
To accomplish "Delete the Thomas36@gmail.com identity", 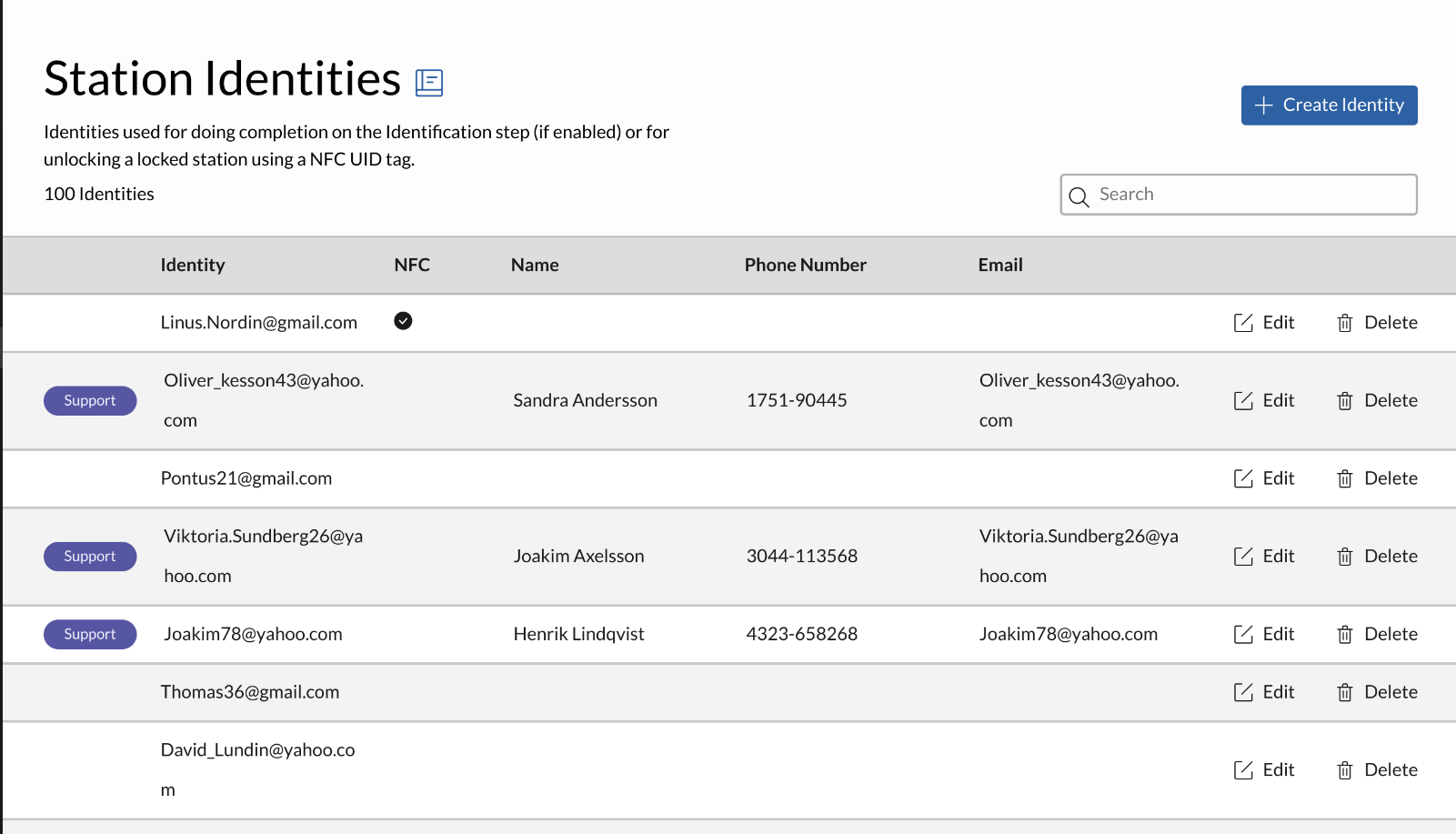I will coord(1377,692).
